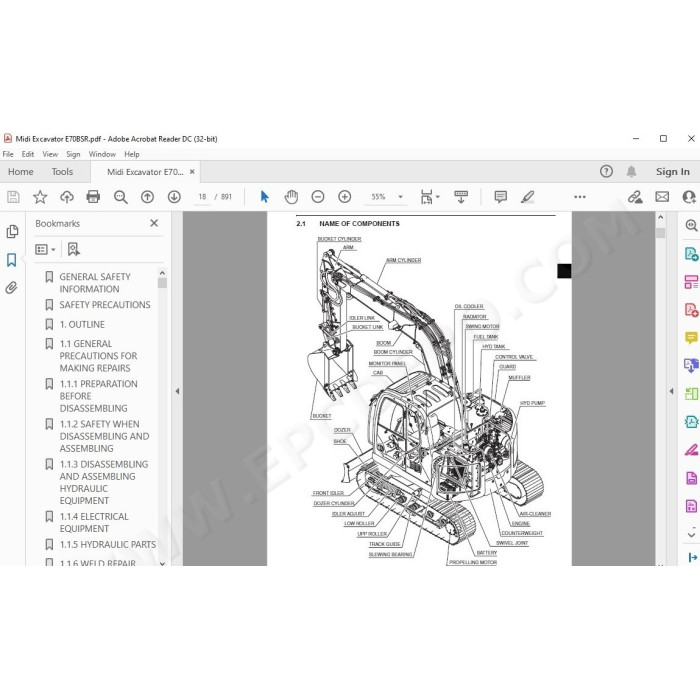Open more tools ellipsis
This screenshot has width=700, height=700.
pos(580,197)
